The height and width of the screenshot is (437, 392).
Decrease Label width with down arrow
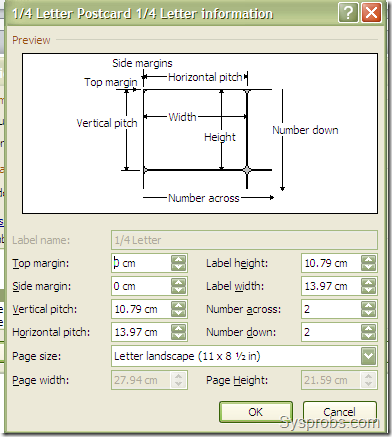click(x=368, y=290)
